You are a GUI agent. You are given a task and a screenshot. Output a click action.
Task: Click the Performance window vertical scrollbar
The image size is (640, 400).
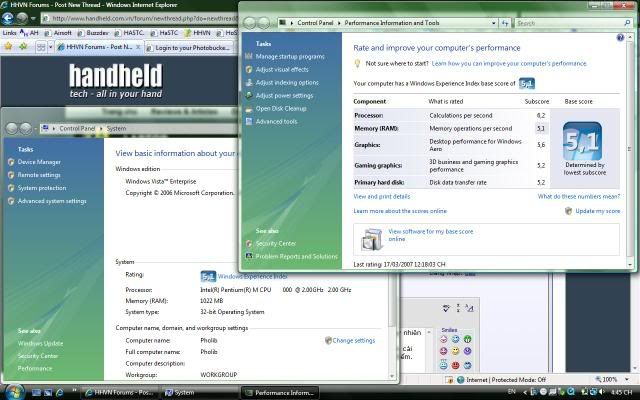[629, 149]
